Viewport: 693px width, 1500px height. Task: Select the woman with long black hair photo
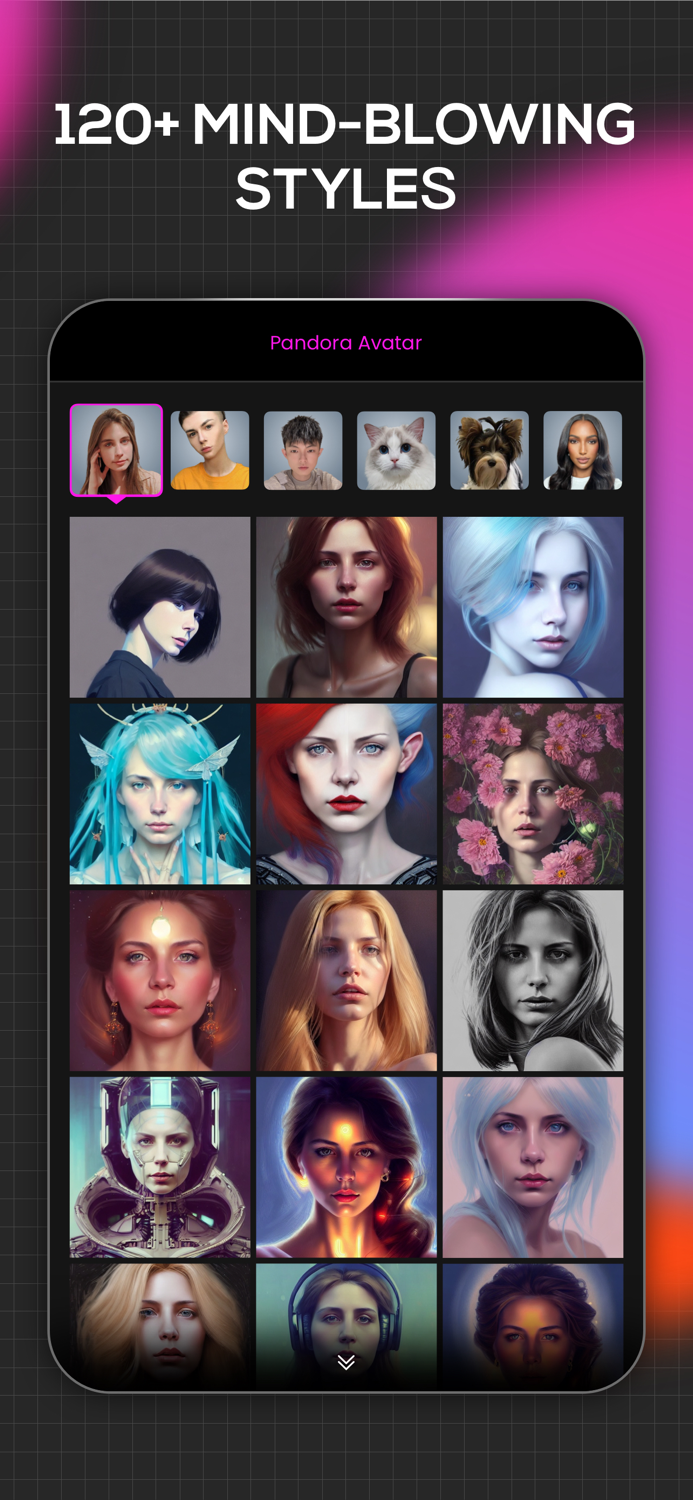point(583,450)
